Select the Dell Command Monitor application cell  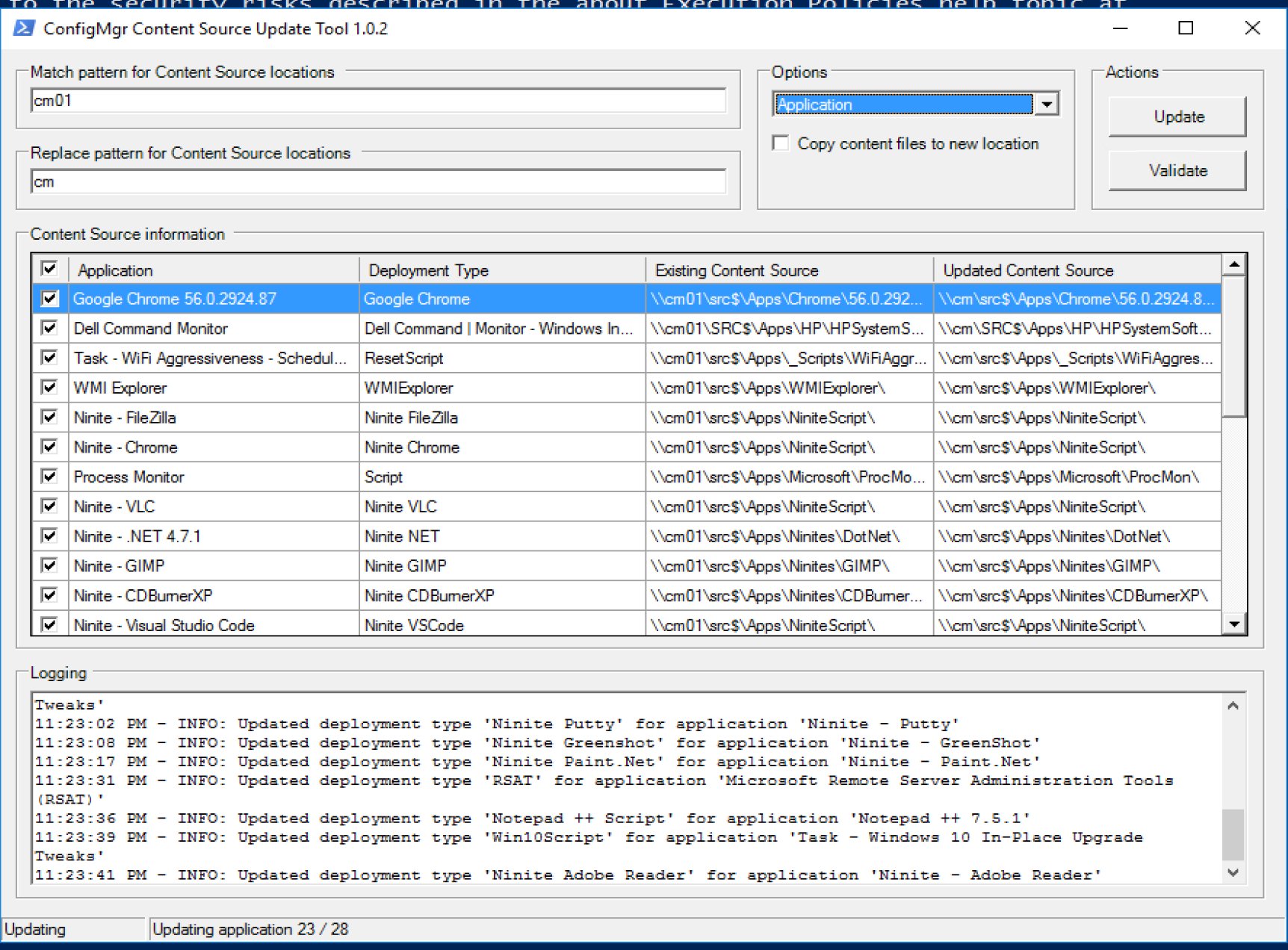click(x=214, y=328)
